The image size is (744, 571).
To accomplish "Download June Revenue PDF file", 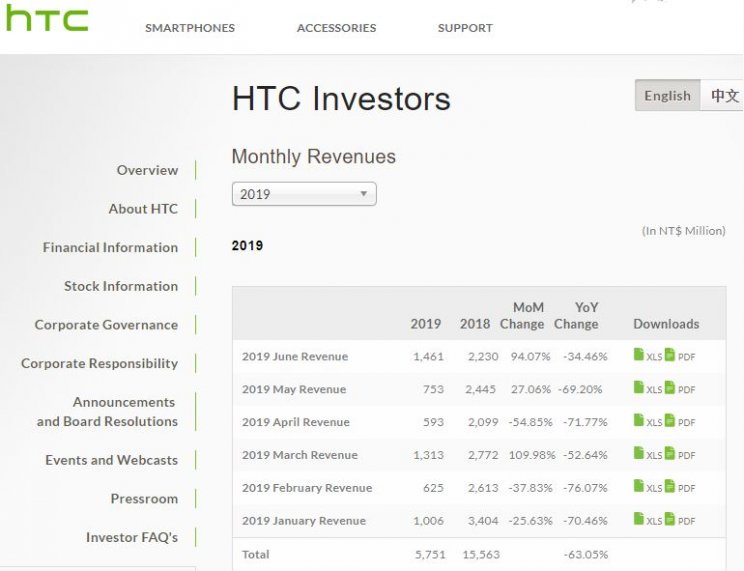I will pyautogui.click(x=679, y=356).
